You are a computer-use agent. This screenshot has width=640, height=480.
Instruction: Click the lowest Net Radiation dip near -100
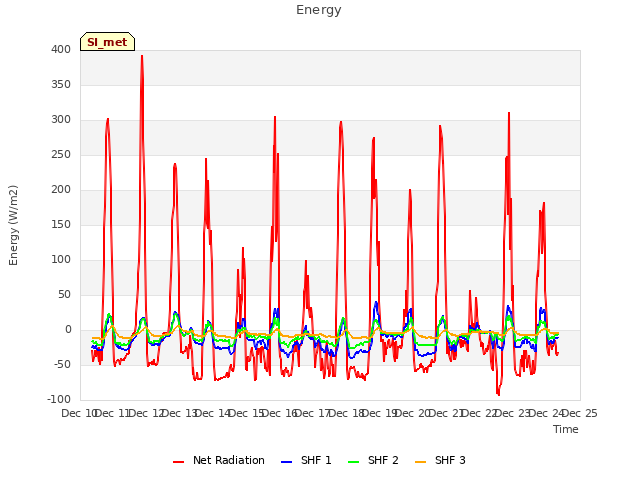(x=498, y=394)
